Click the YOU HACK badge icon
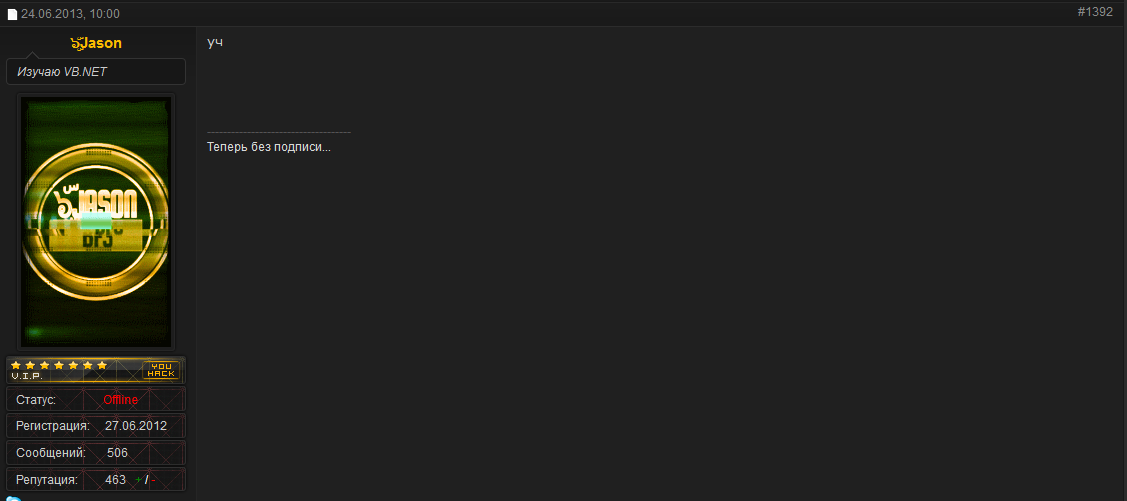 point(161,370)
